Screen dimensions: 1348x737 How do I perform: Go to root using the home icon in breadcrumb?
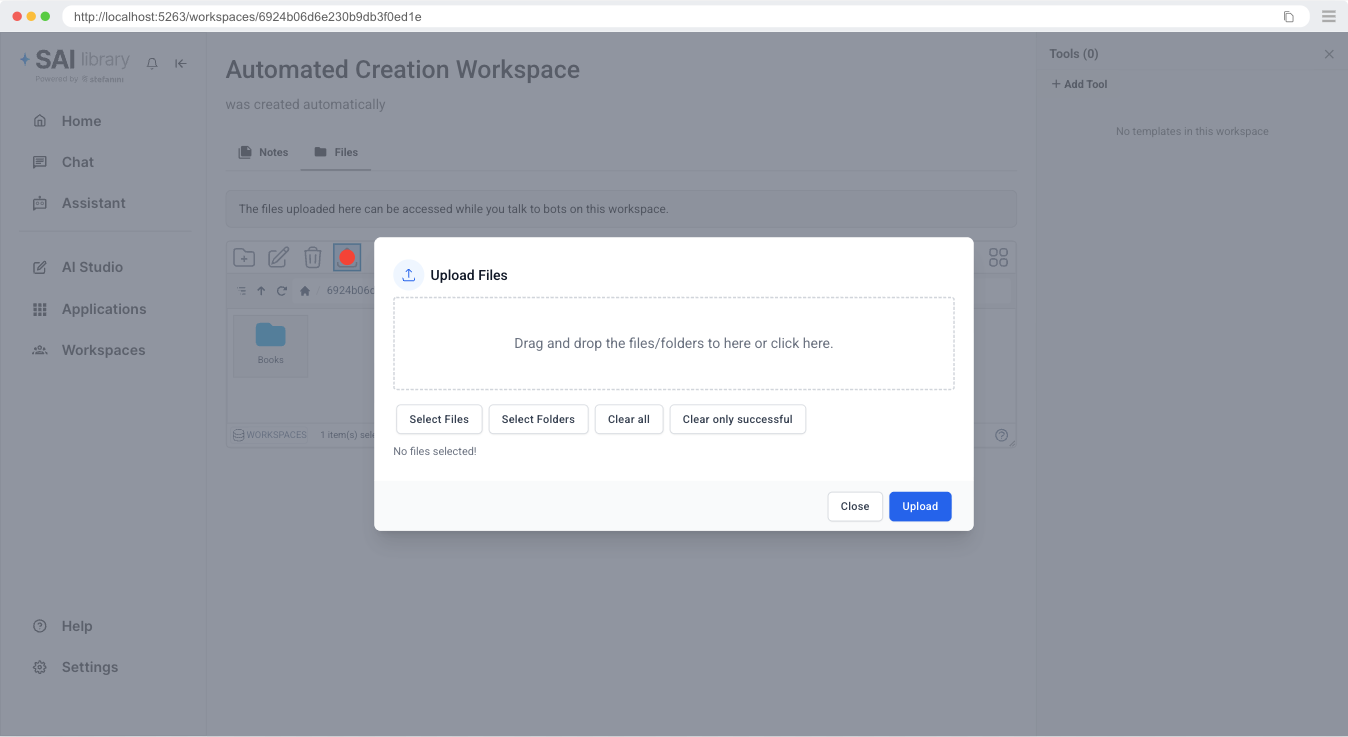coord(305,290)
